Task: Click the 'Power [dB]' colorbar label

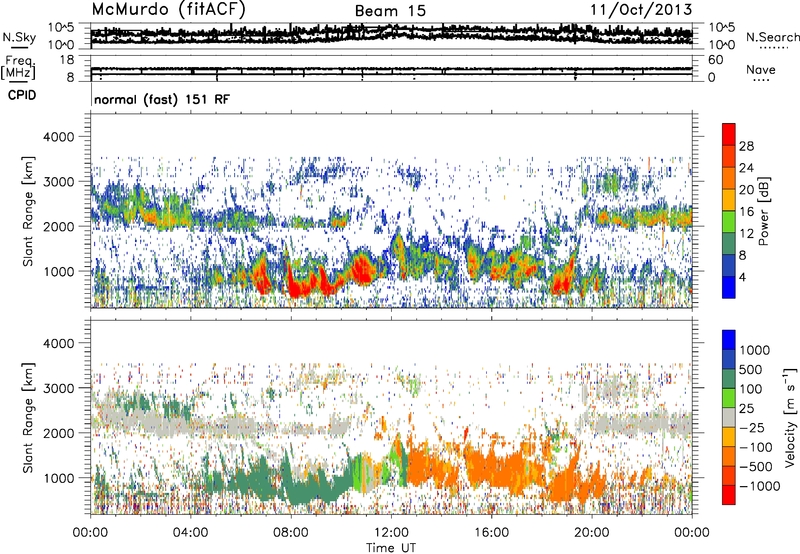Action: tap(764, 211)
